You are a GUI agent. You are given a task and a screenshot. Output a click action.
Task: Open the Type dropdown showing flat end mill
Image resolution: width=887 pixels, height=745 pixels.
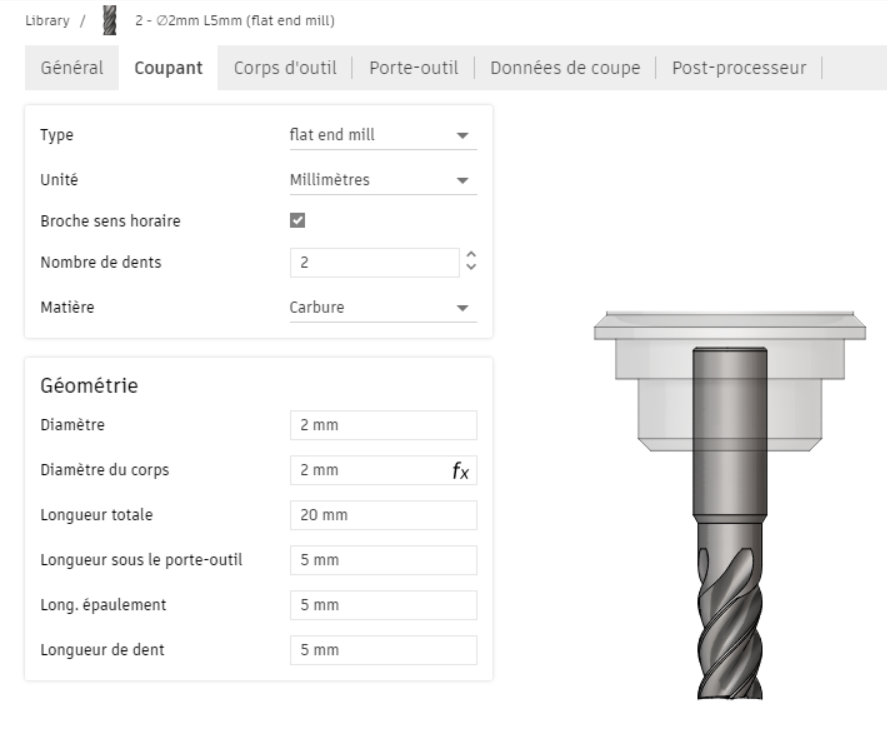383,135
